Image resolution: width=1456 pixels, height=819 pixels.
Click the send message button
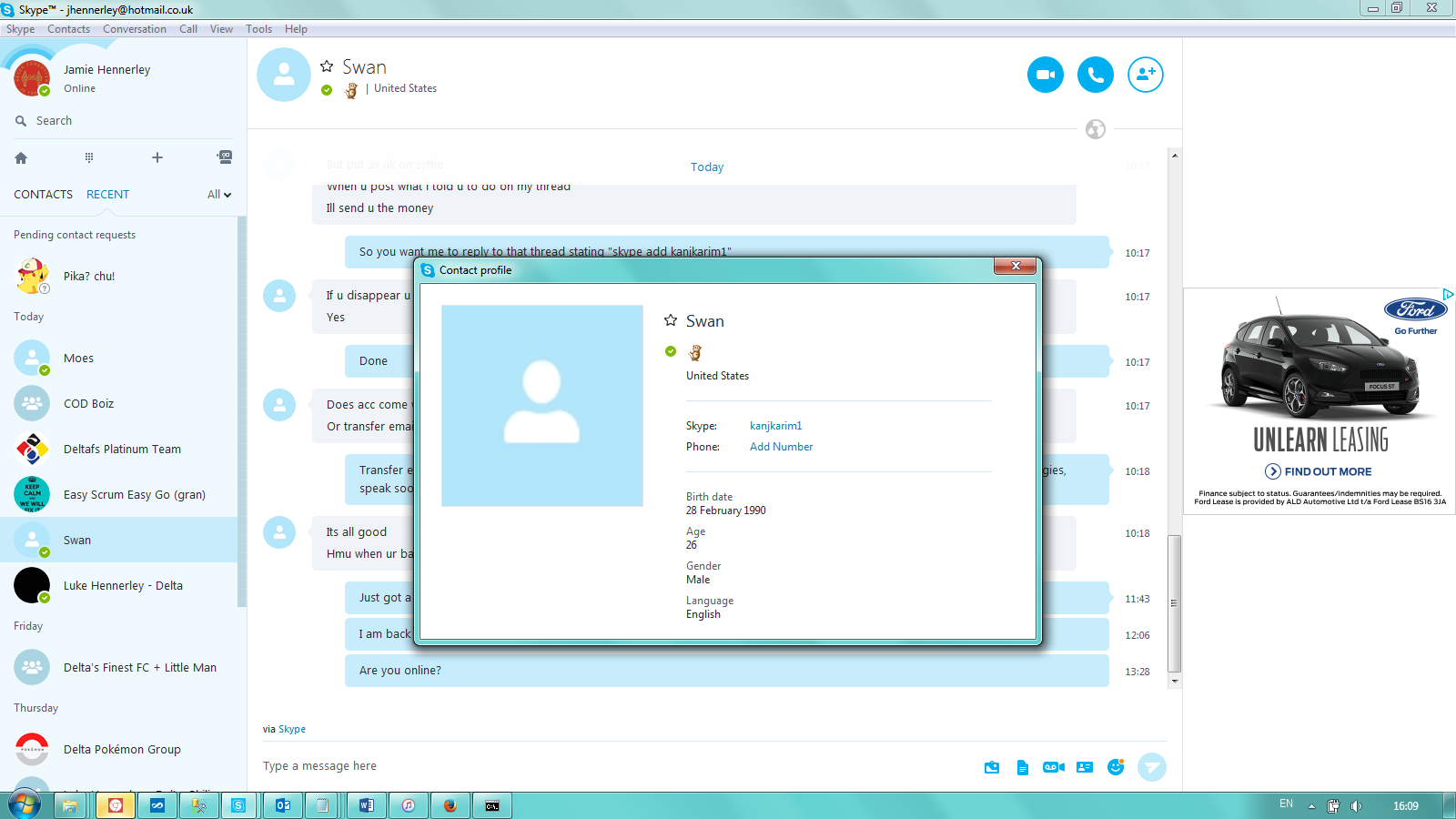coord(1152,767)
